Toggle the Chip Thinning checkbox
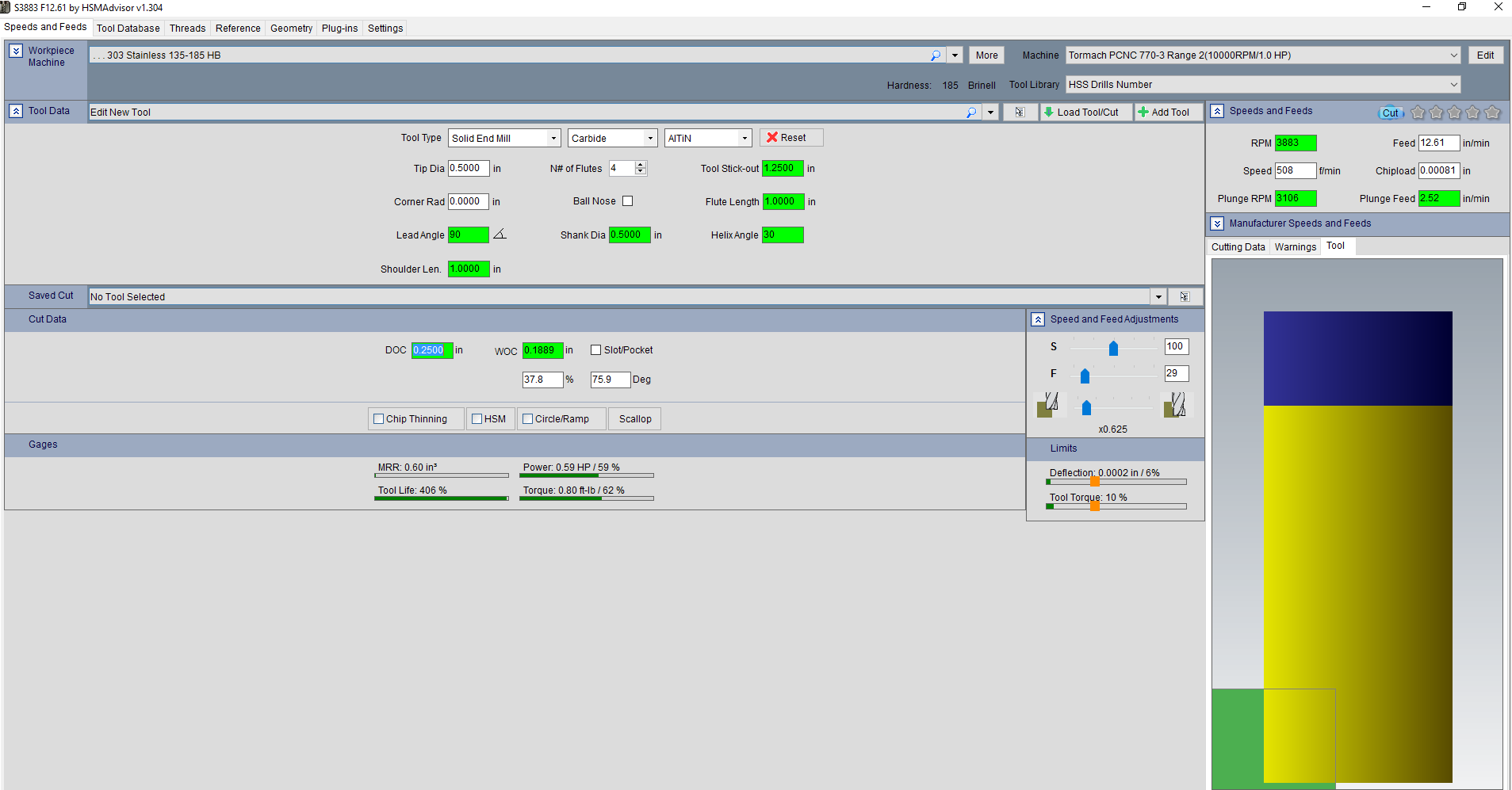1512x790 pixels. tap(379, 419)
